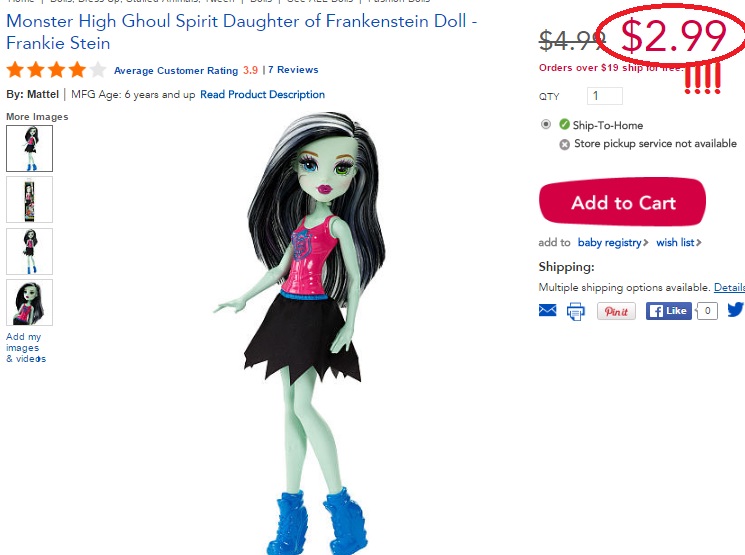Click Add my images & videos link

point(26,347)
